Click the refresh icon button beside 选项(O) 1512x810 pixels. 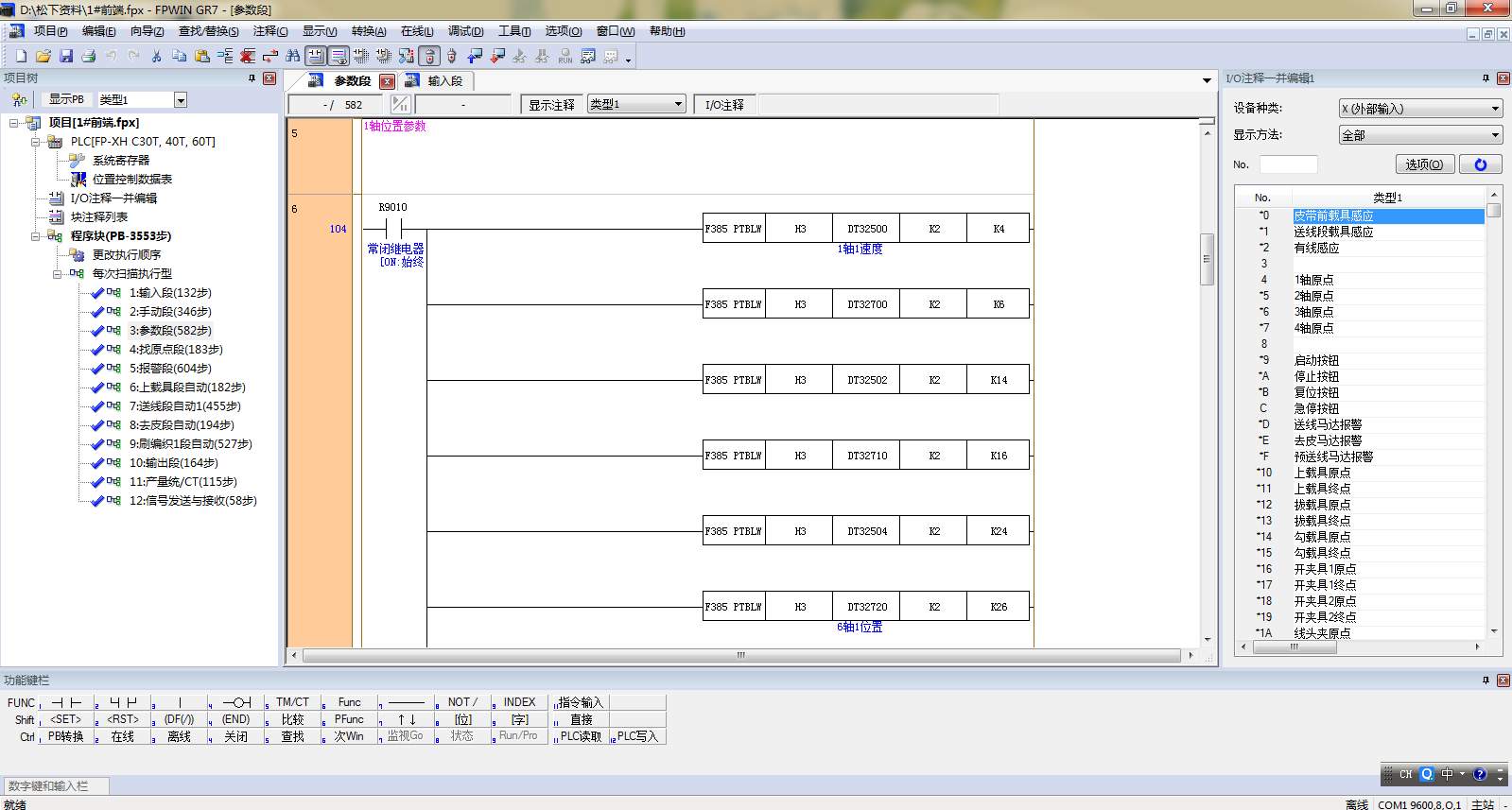coord(1481,164)
